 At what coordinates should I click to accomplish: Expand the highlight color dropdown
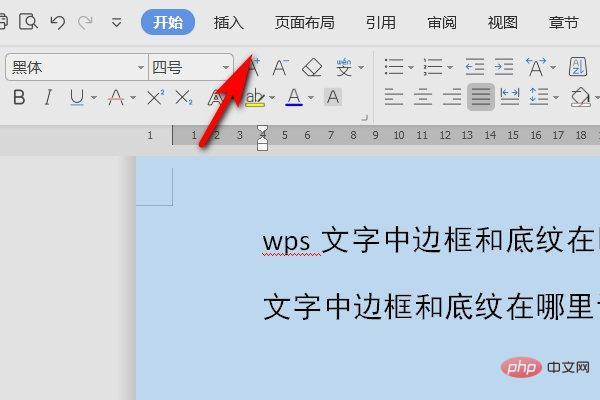click(x=272, y=98)
